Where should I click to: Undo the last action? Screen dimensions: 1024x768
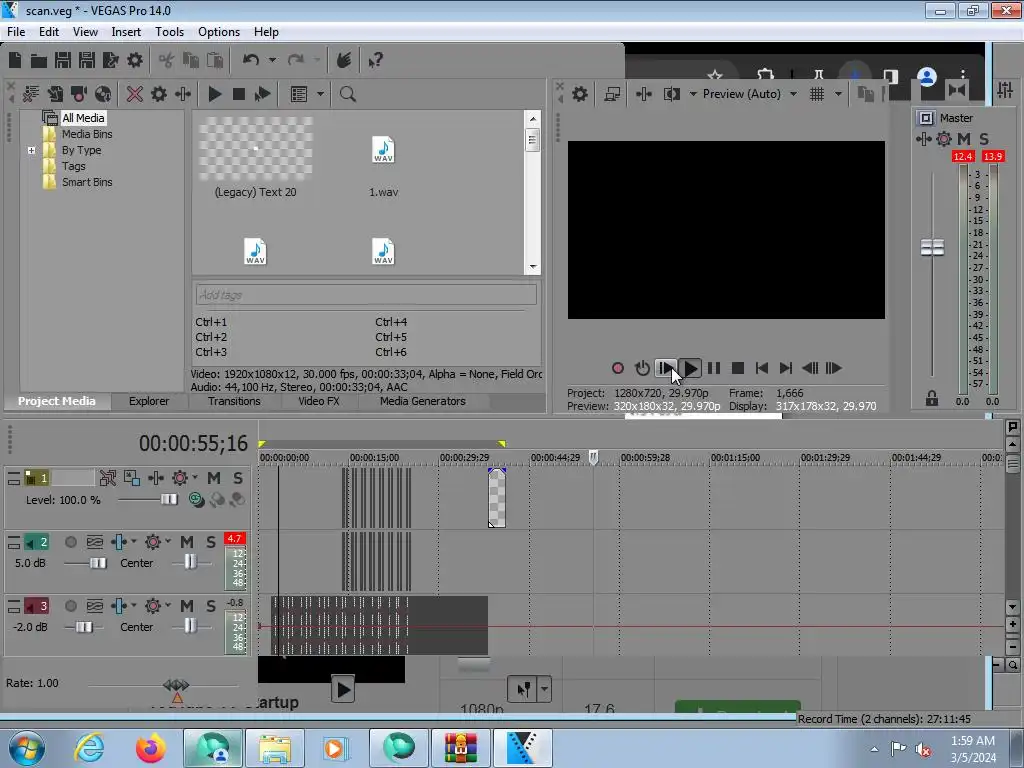(x=251, y=60)
